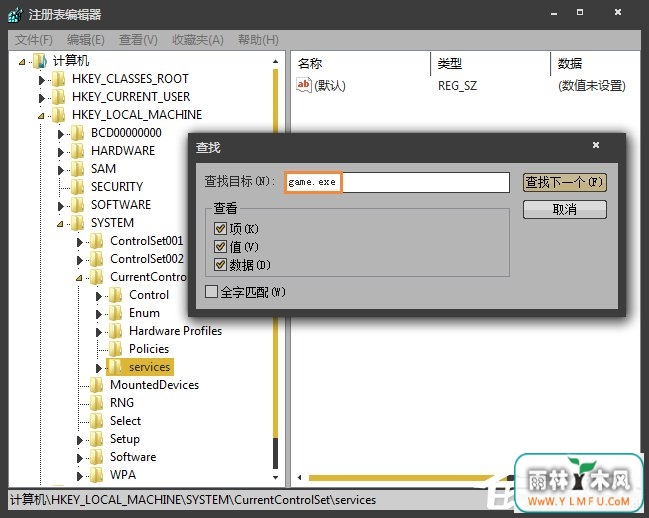The height and width of the screenshot is (518, 649).
Task: Click the BCD00000000 folder icon
Action: pos(77,133)
